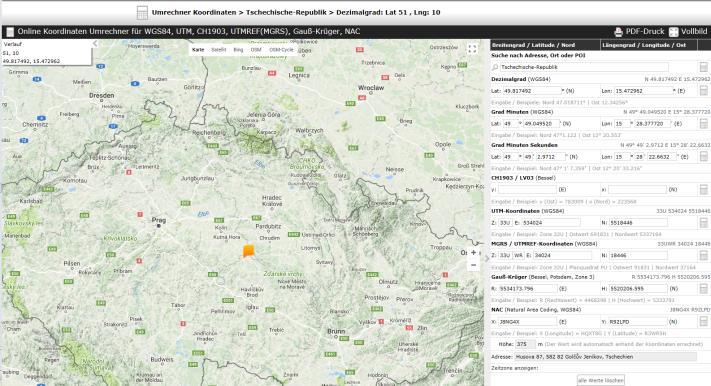Viewport: 711px width, 386px height.
Task: Switch map to OSM-Cycle layer
Action: coord(281,50)
